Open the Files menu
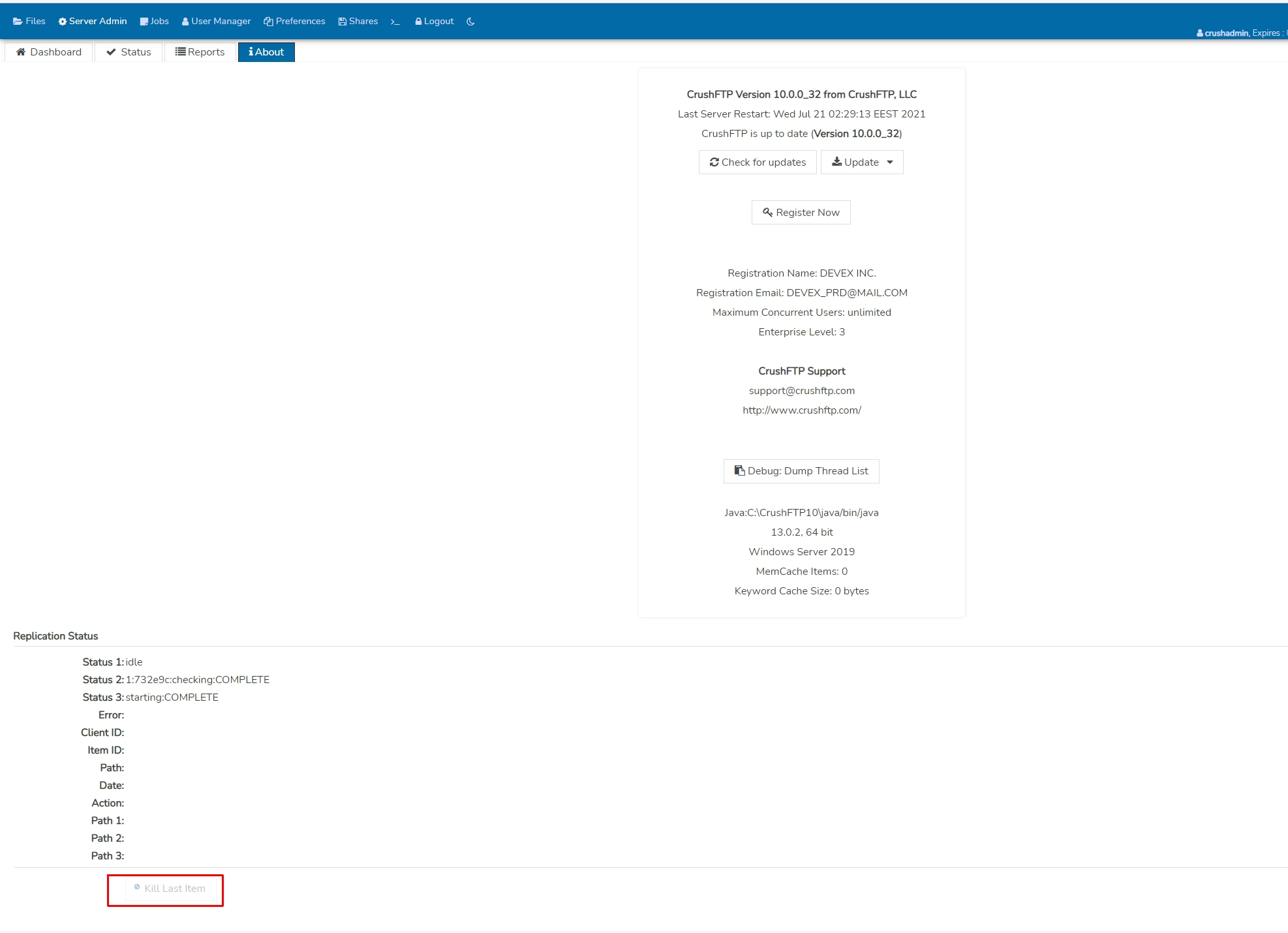 click(29, 22)
